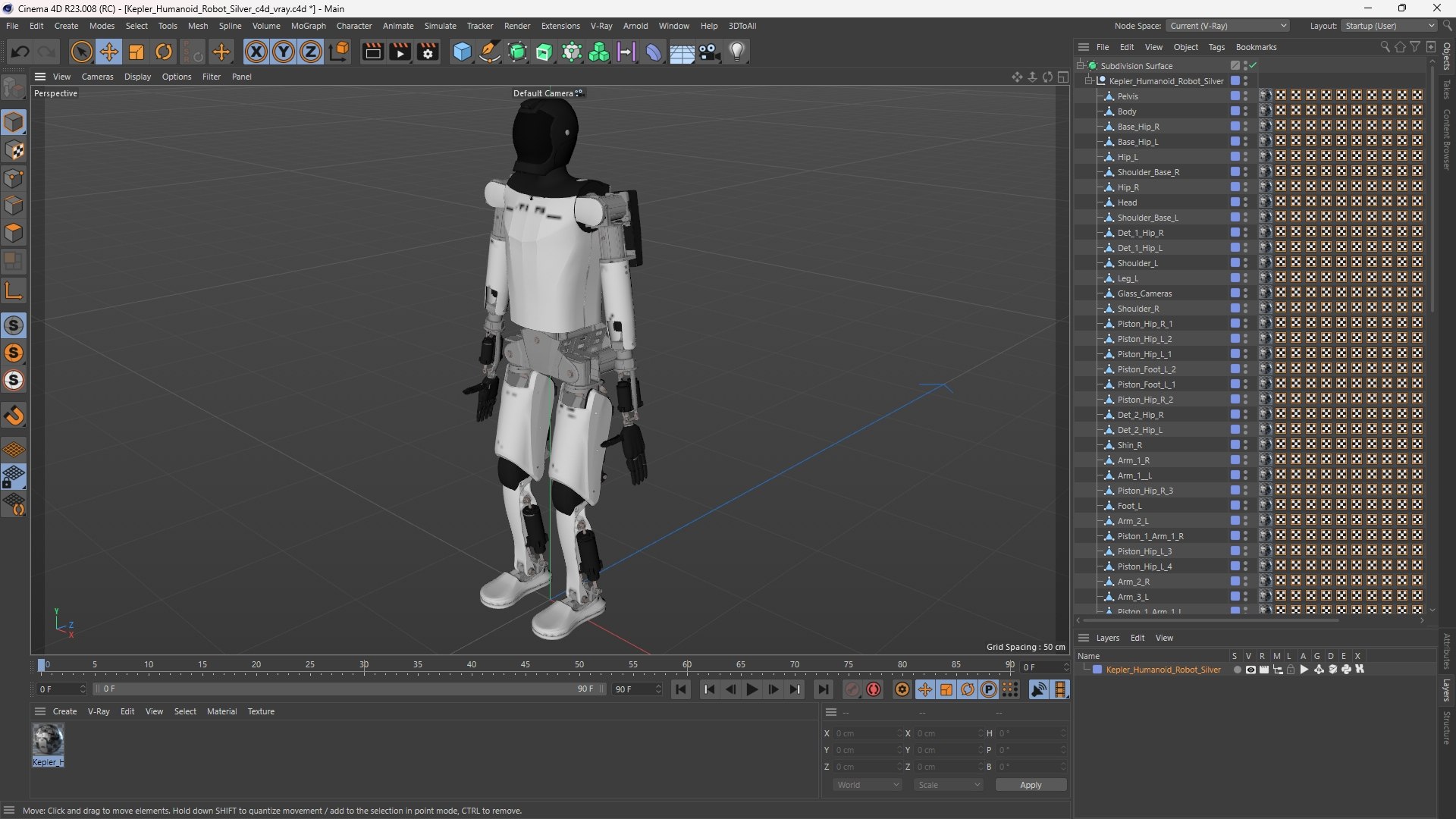Go to end of animation
The width and height of the screenshot is (1456, 819).
point(823,689)
